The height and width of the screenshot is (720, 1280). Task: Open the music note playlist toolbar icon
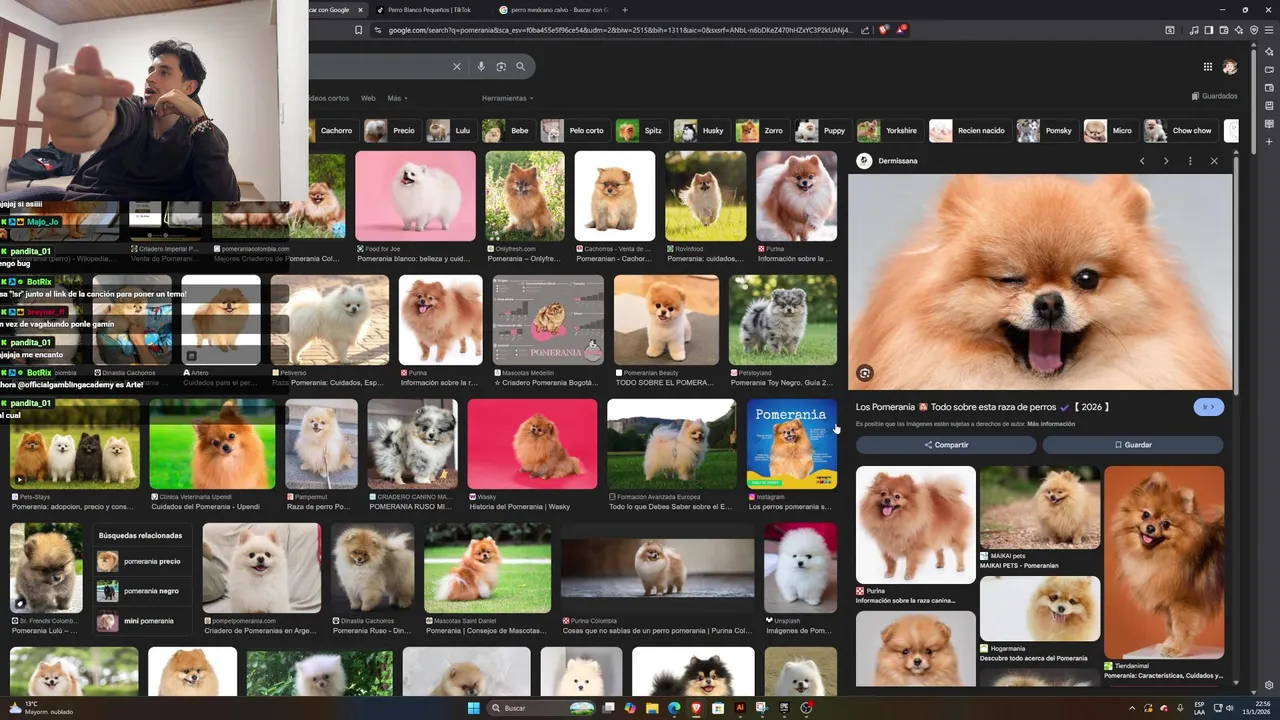(1194, 30)
